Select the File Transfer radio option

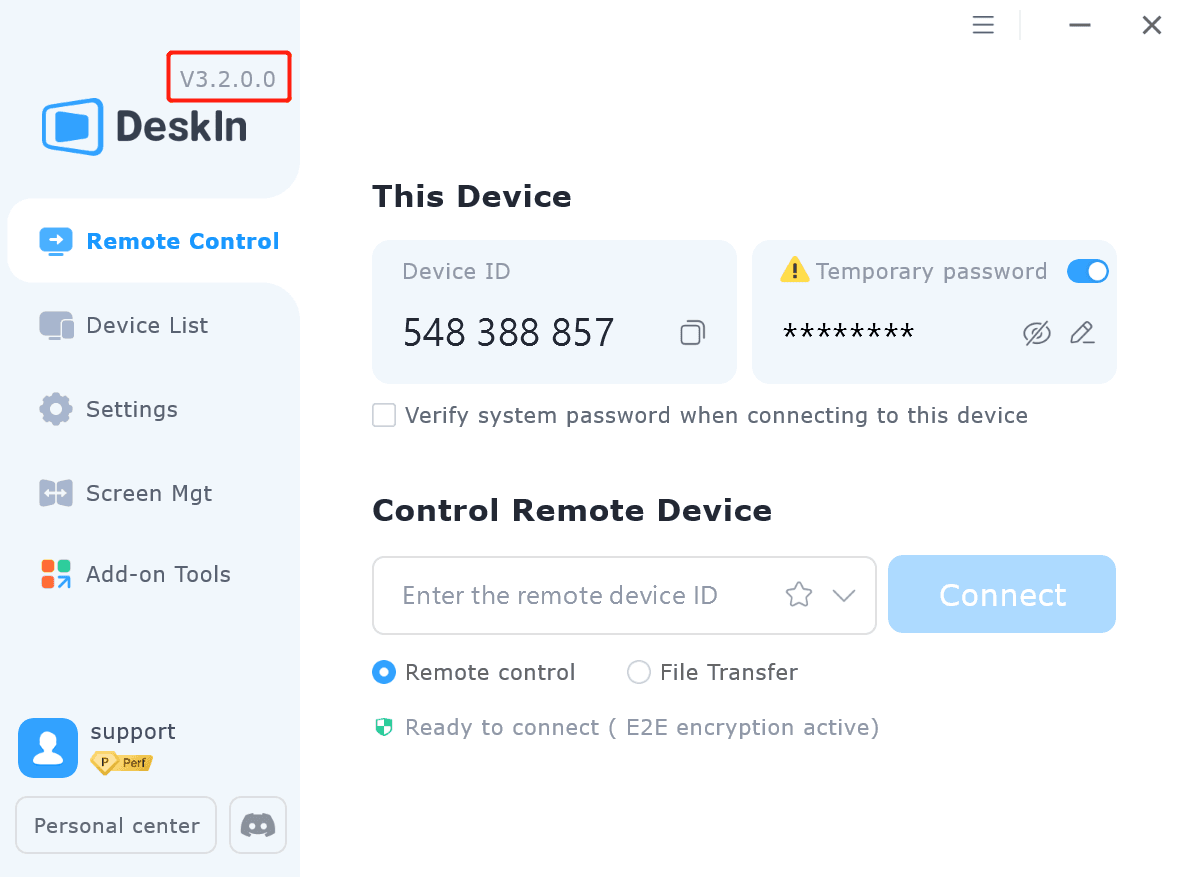click(639, 671)
